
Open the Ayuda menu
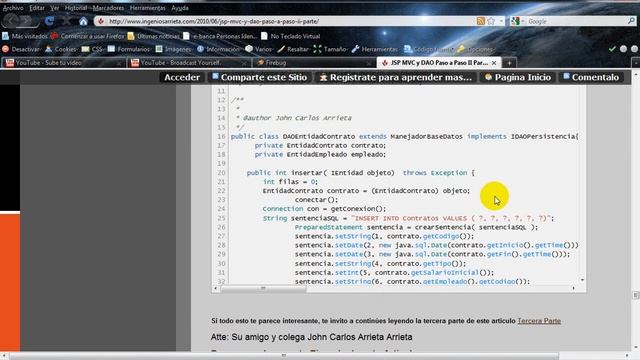click(x=180, y=8)
